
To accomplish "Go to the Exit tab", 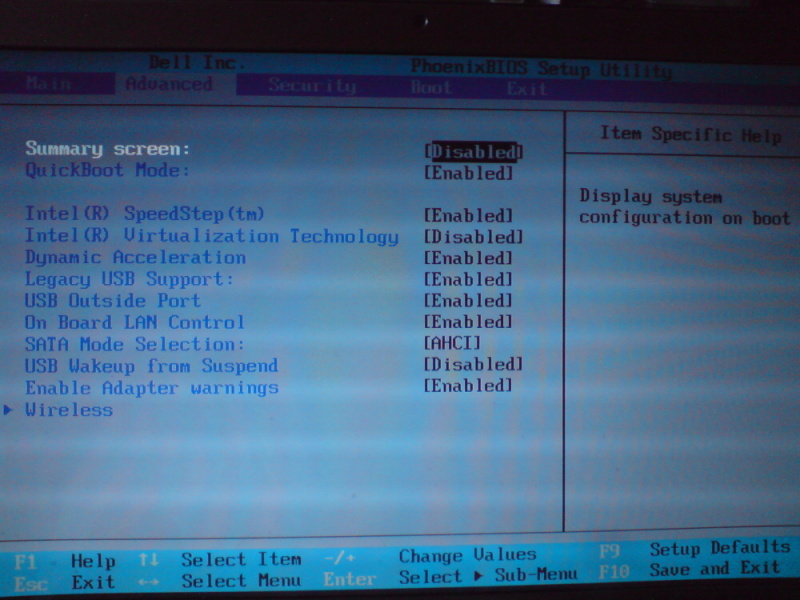I will [x=527, y=89].
